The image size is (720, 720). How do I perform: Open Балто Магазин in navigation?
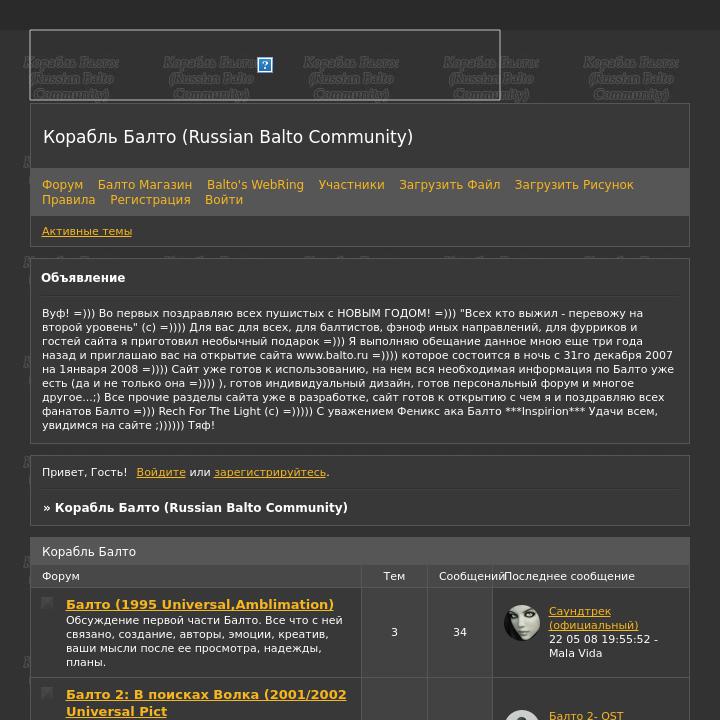coord(145,185)
